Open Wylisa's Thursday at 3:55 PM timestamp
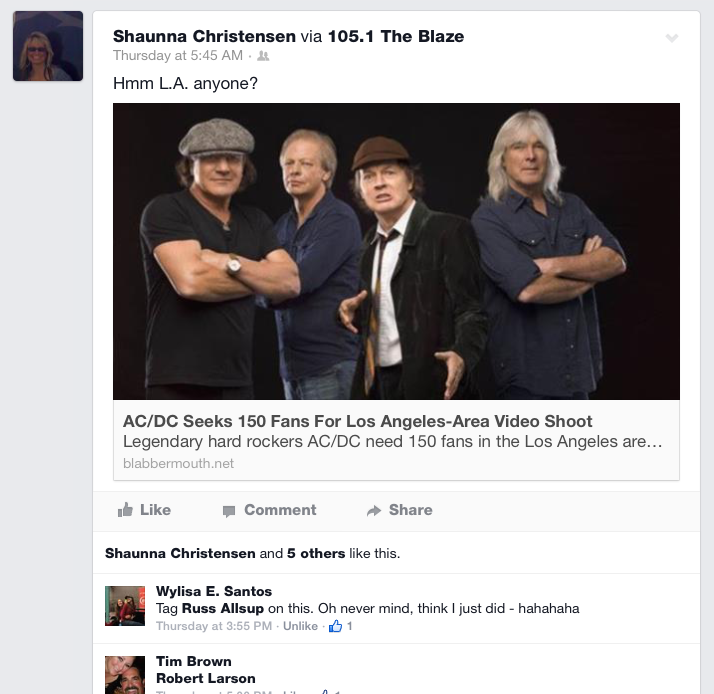The image size is (714, 694). click(214, 626)
